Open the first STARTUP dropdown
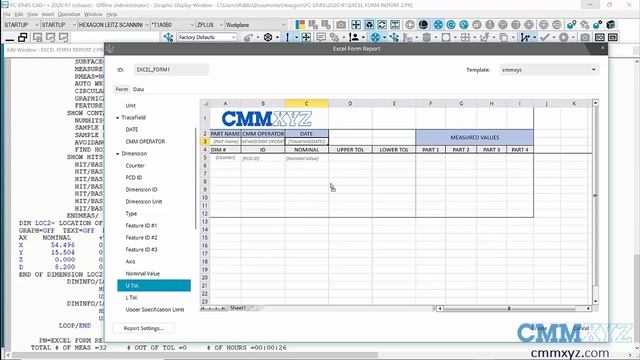This screenshot has height=360, width=640. point(36,25)
